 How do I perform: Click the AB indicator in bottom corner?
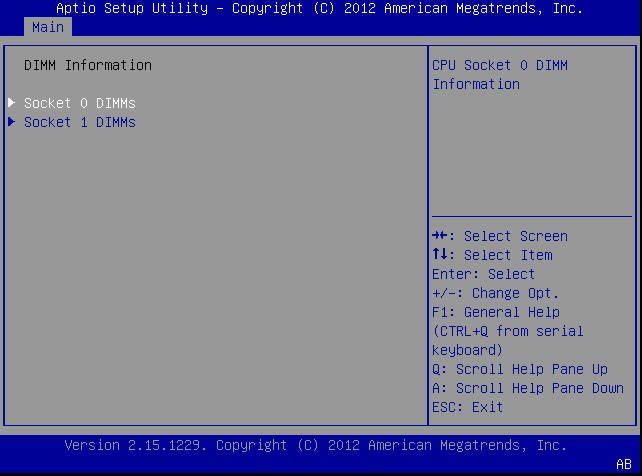pyautogui.click(x=624, y=464)
